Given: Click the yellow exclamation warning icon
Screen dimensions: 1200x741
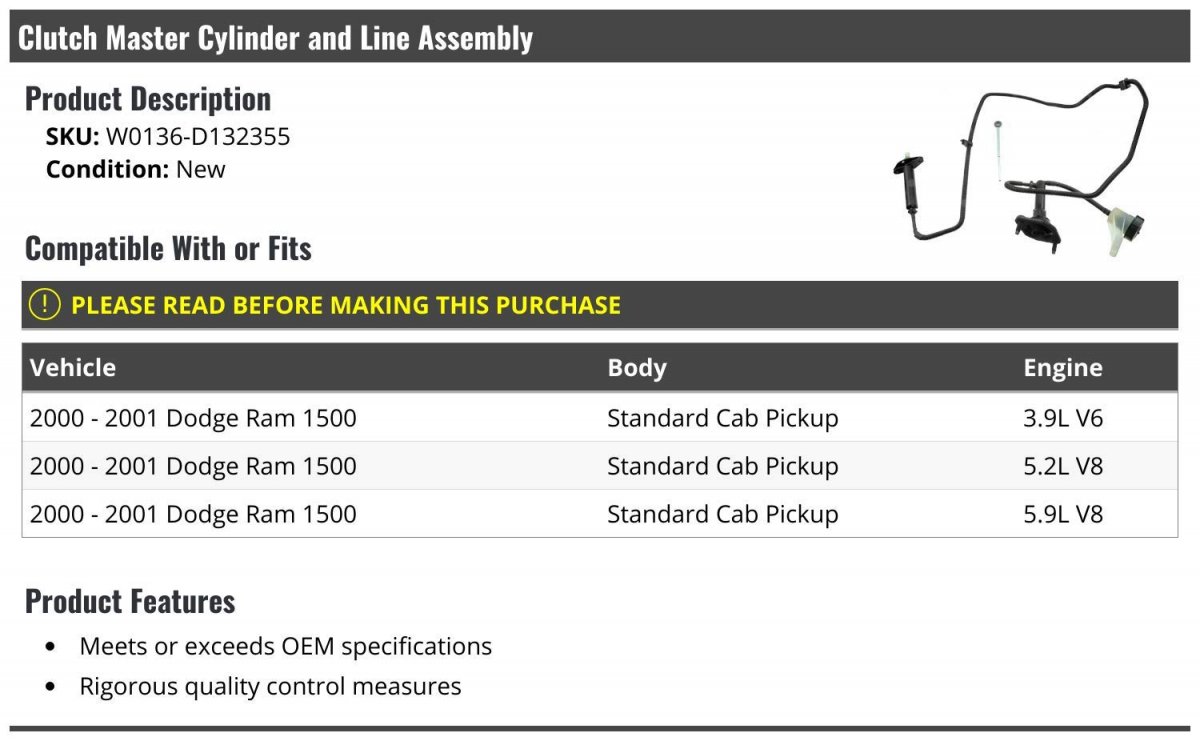Looking at the screenshot, I should coord(45,305).
